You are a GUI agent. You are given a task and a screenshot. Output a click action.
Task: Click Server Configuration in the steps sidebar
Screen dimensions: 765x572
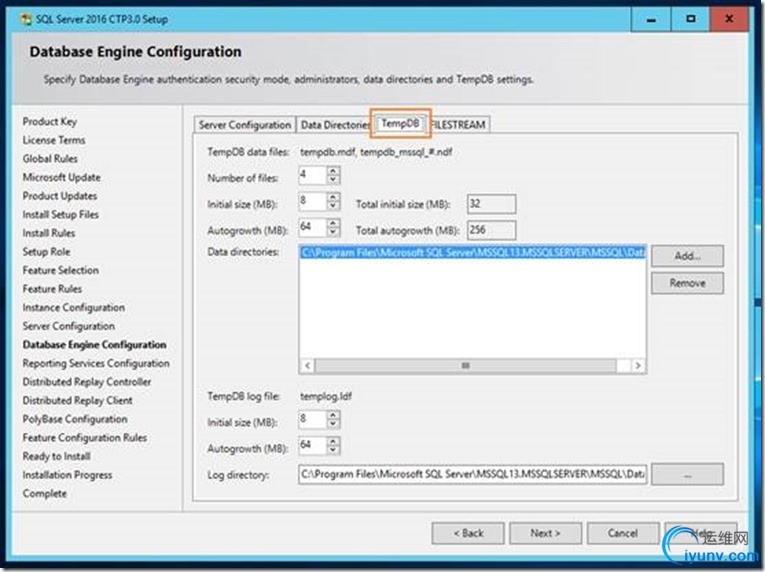click(x=69, y=326)
